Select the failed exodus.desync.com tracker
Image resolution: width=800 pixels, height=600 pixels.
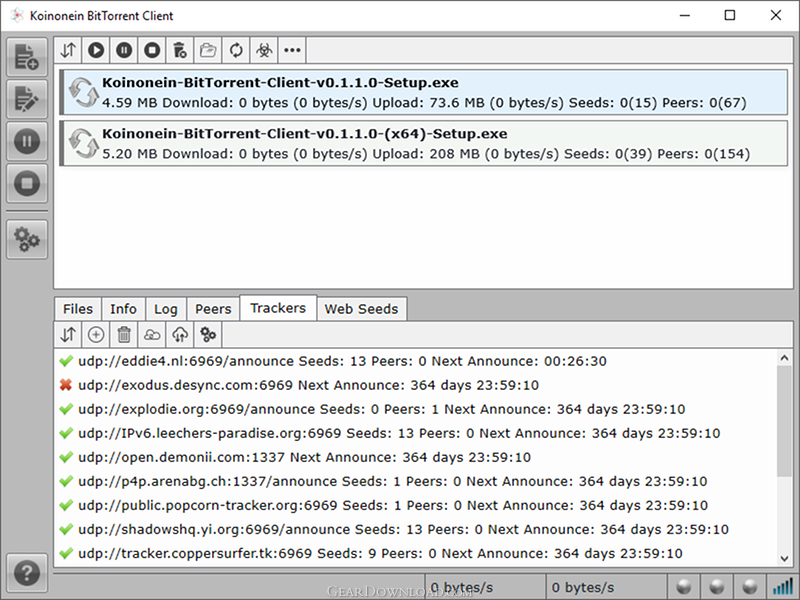click(x=416, y=385)
